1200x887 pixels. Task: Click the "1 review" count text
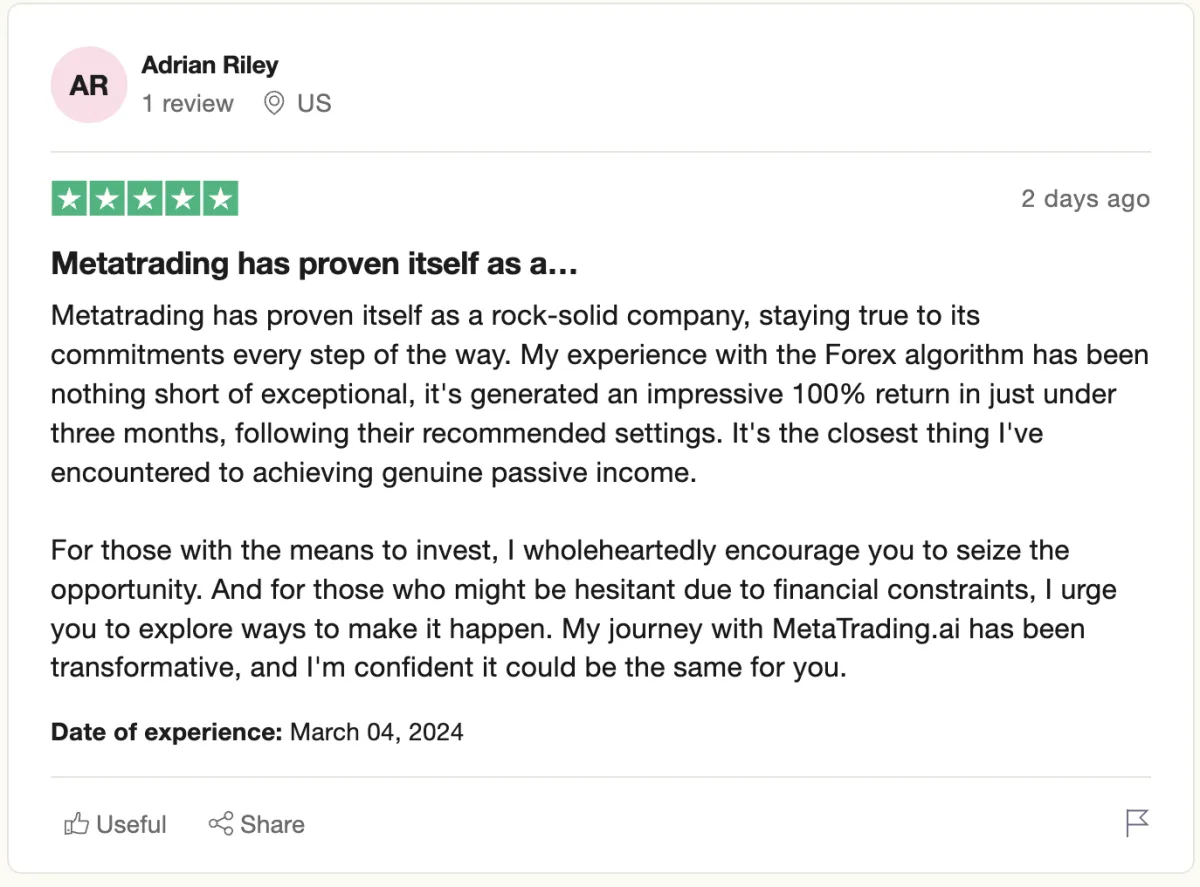point(187,103)
